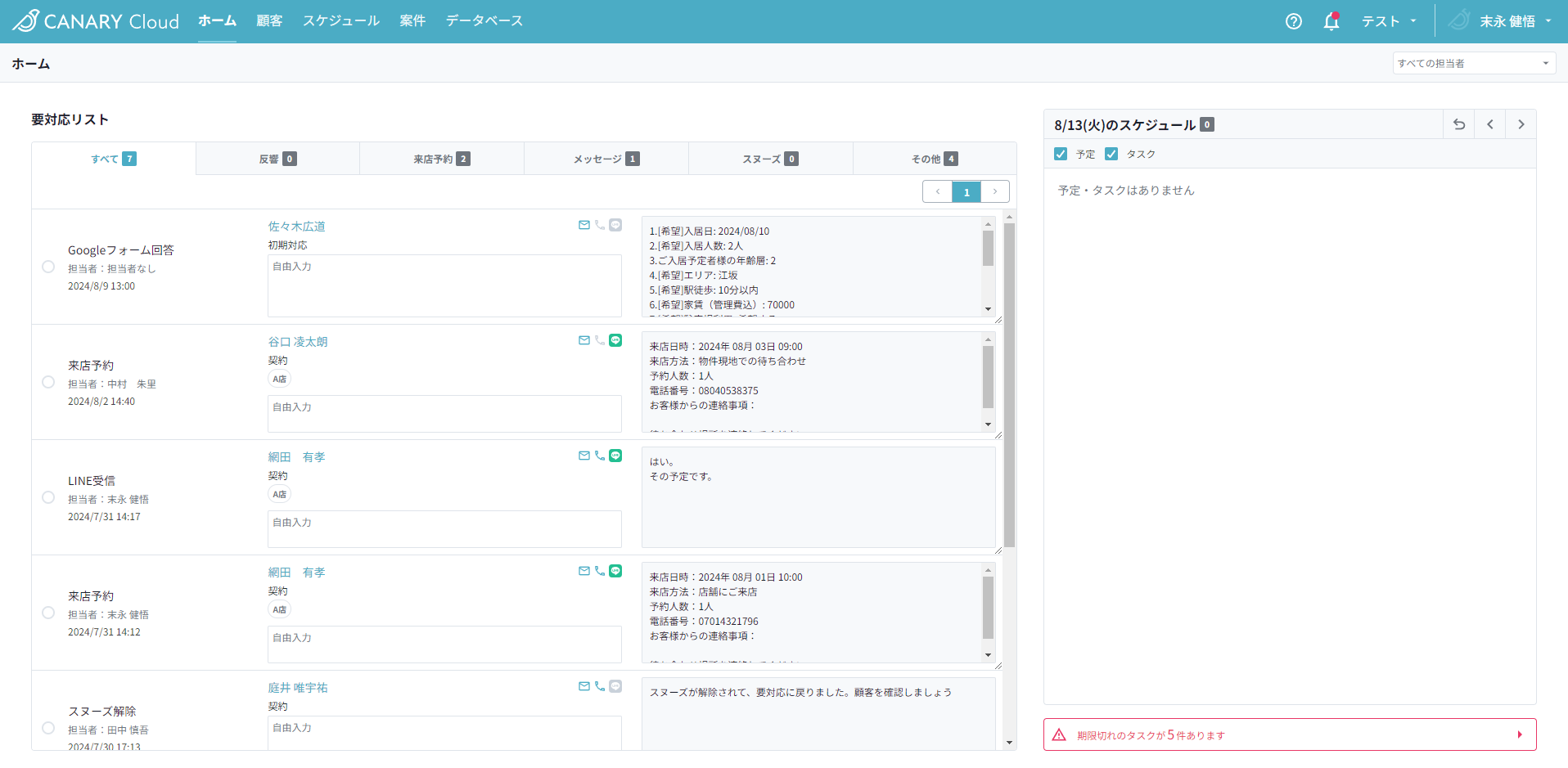Focus 自由入力 field in LINE受信 row
1568x768 pixels.
pyautogui.click(x=444, y=529)
